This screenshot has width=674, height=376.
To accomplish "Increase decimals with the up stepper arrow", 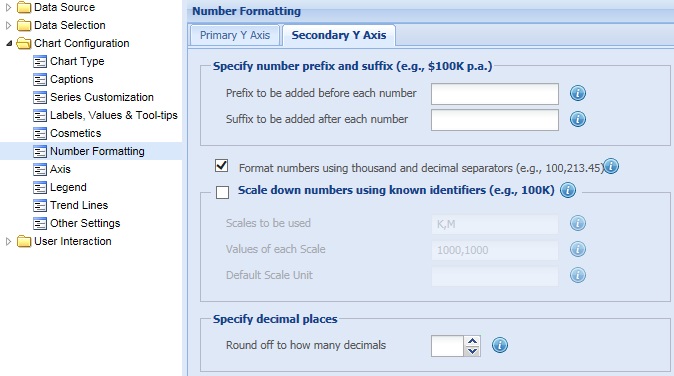I will point(472,341).
